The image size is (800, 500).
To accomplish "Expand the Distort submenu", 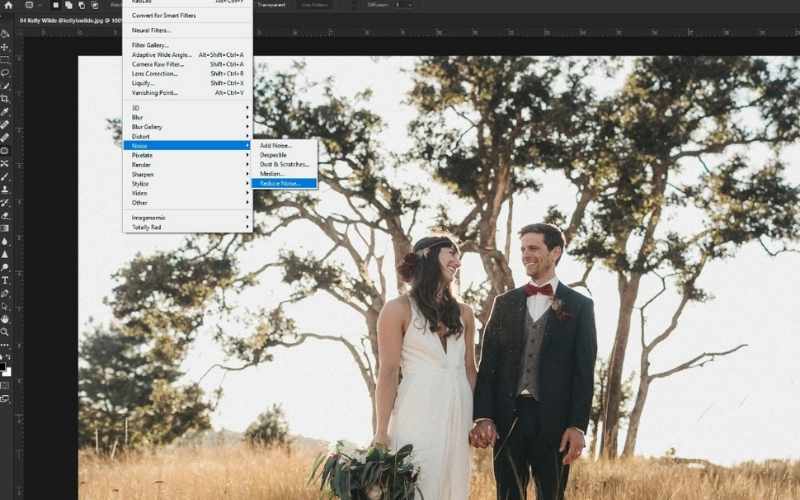I will pos(188,136).
